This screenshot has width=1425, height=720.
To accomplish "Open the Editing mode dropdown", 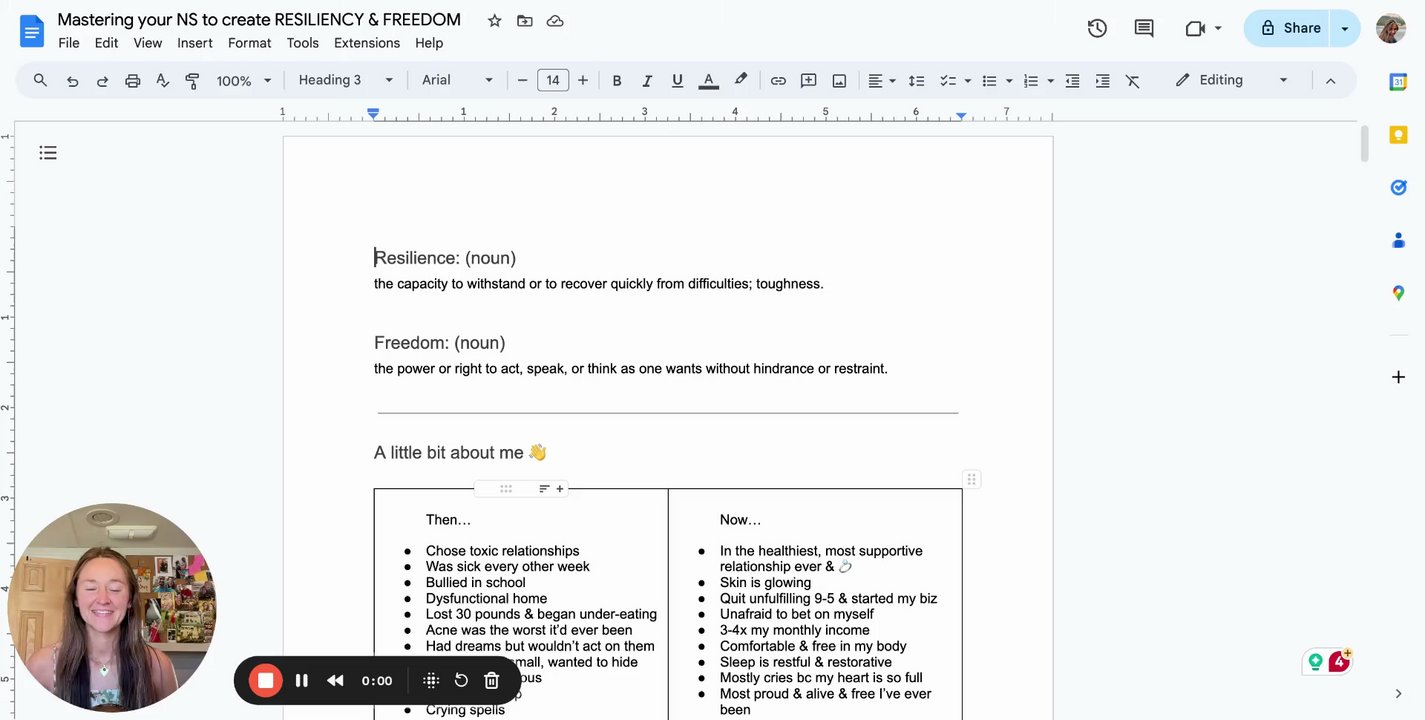I will click(1232, 80).
